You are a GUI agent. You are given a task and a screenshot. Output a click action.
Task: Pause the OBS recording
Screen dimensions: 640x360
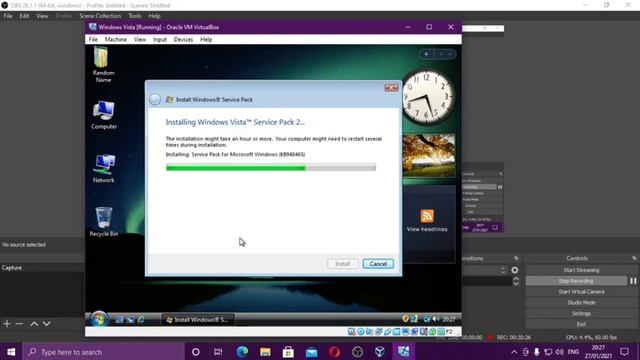(x=633, y=281)
